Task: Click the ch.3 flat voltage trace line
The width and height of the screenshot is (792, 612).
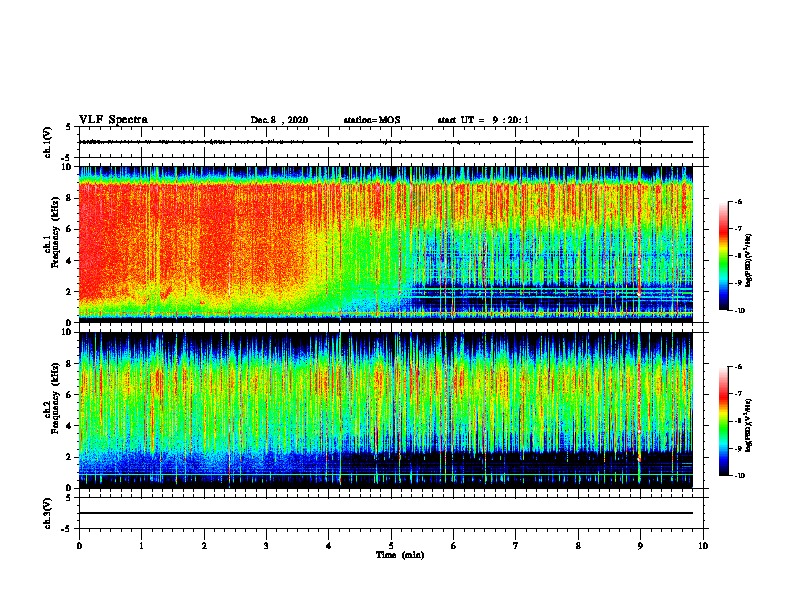Action: point(386,513)
